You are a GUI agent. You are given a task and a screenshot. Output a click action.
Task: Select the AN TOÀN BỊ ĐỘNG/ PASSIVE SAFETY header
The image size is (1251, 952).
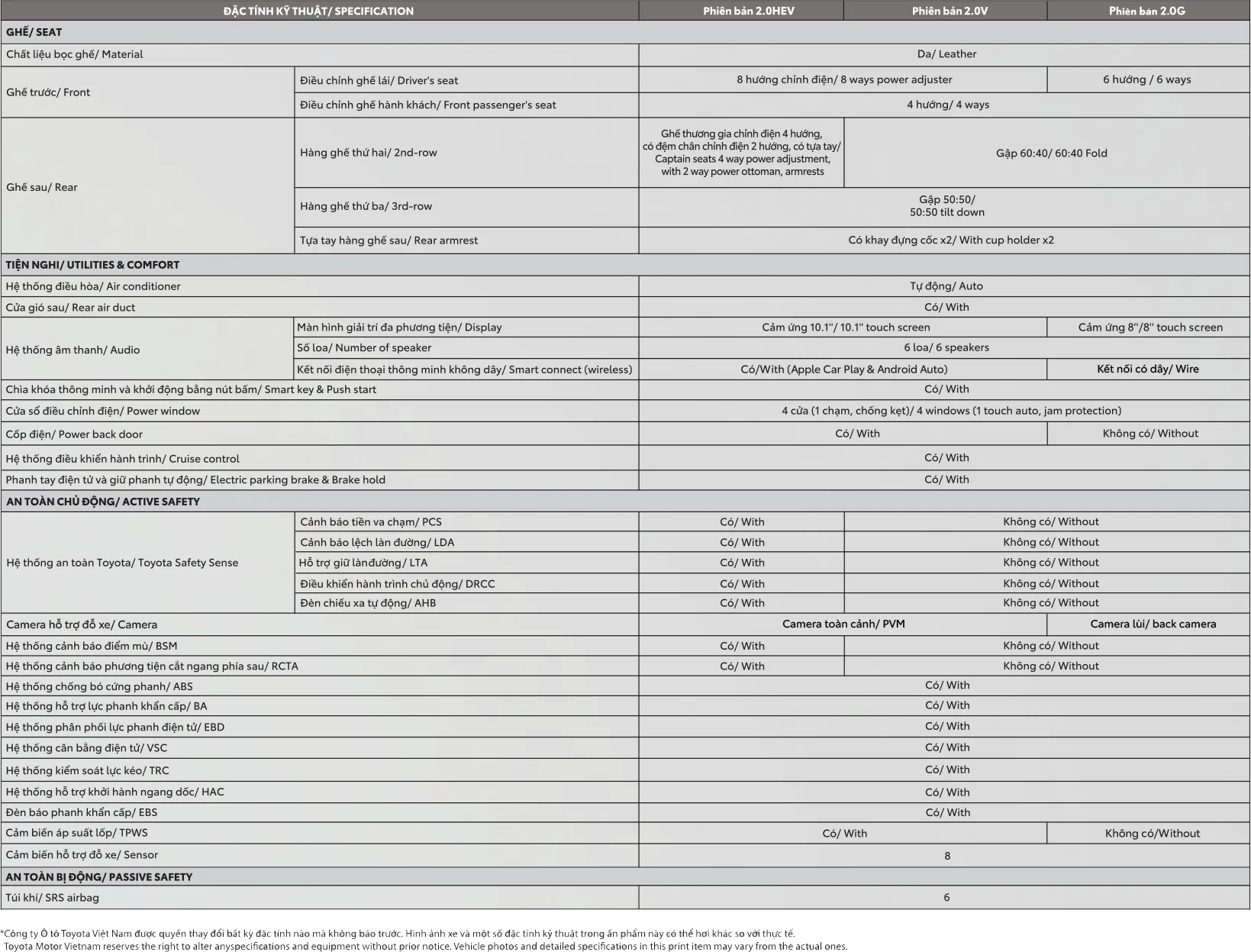point(99,876)
